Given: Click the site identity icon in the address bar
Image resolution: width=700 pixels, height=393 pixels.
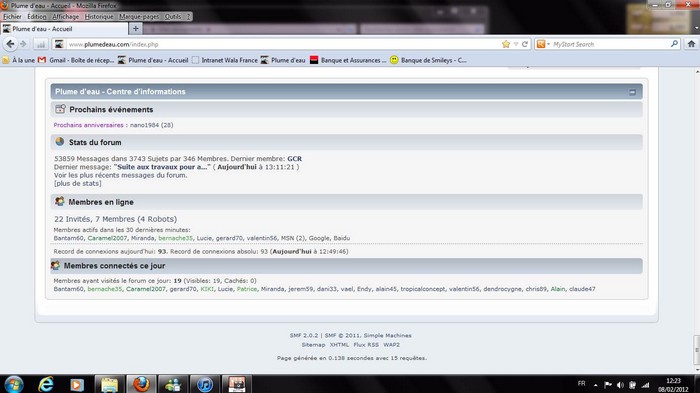Looking at the screenshot, I should click(x=59, y=44).
